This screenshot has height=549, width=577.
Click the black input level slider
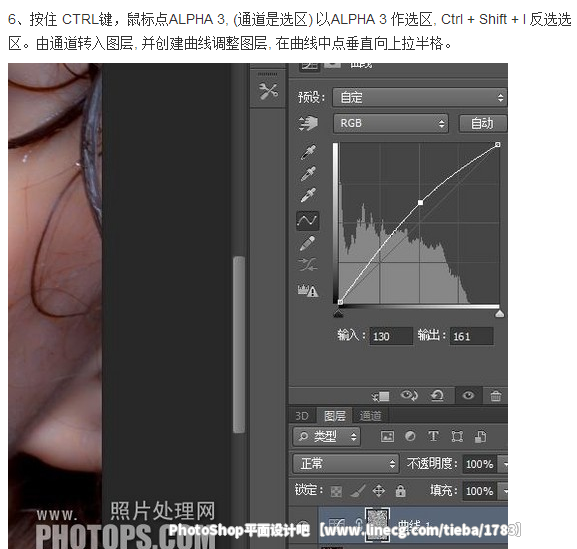pyautogui.click(x=338, y=314)
